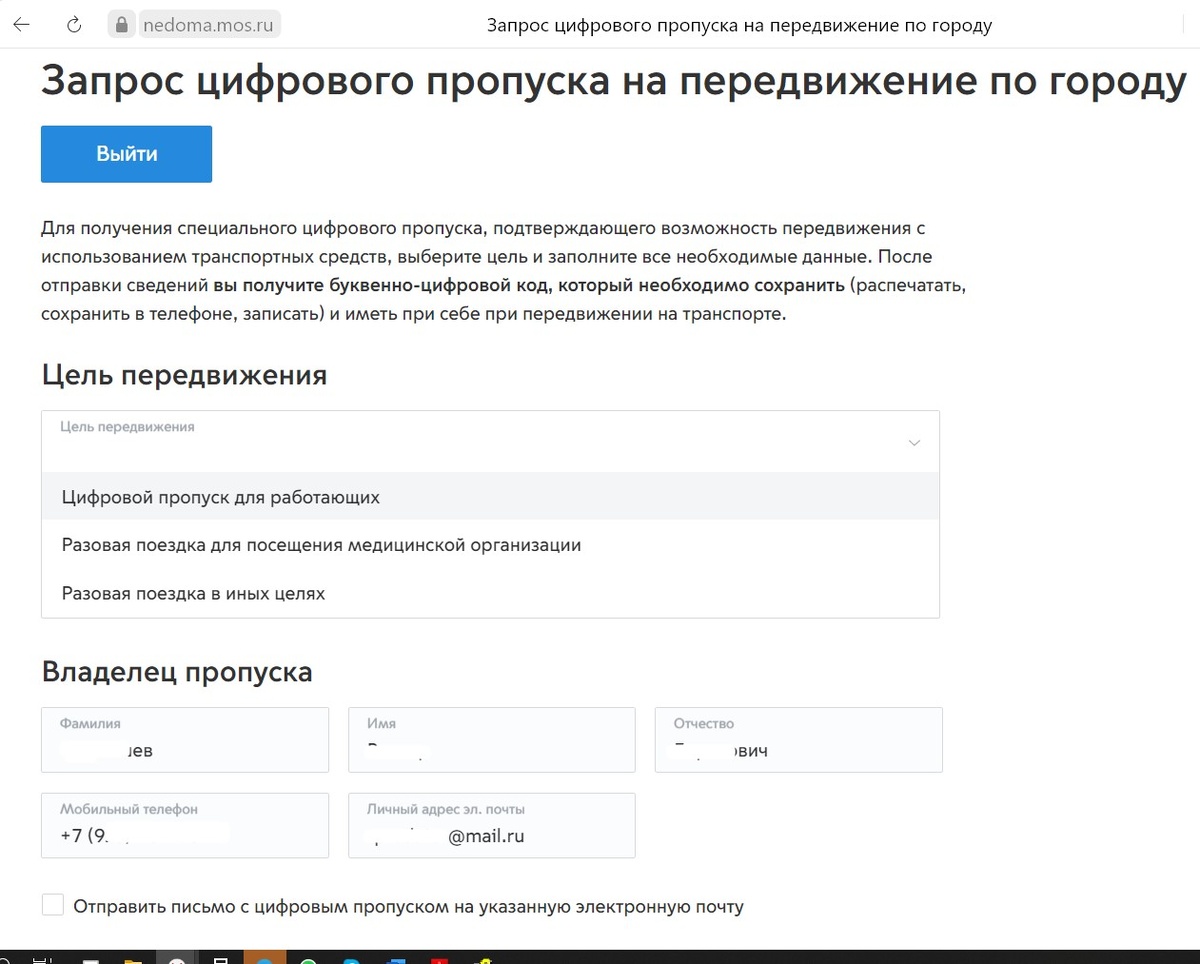The height and width of the screenshot is (964, 1200).
Task: Click the Мобильный телефон field
Action: click(185, 832)
